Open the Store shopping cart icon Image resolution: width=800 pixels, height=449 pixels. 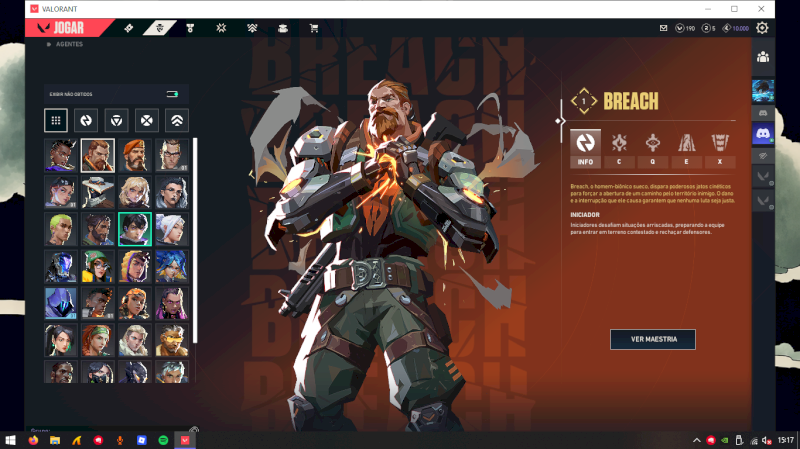(314, 28)
